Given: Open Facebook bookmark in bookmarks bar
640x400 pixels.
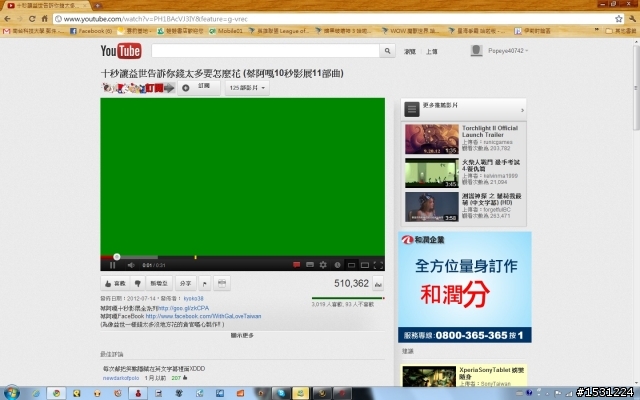Looking at the screenshot, I should click(91, 31).
